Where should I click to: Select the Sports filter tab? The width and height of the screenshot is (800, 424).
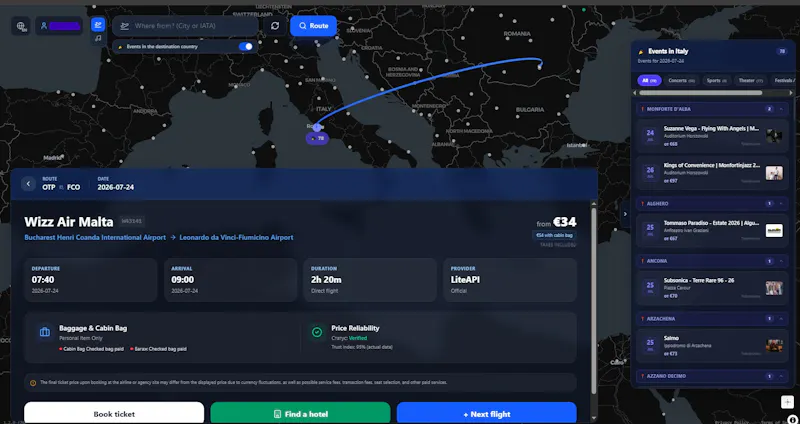pos(716,81)
